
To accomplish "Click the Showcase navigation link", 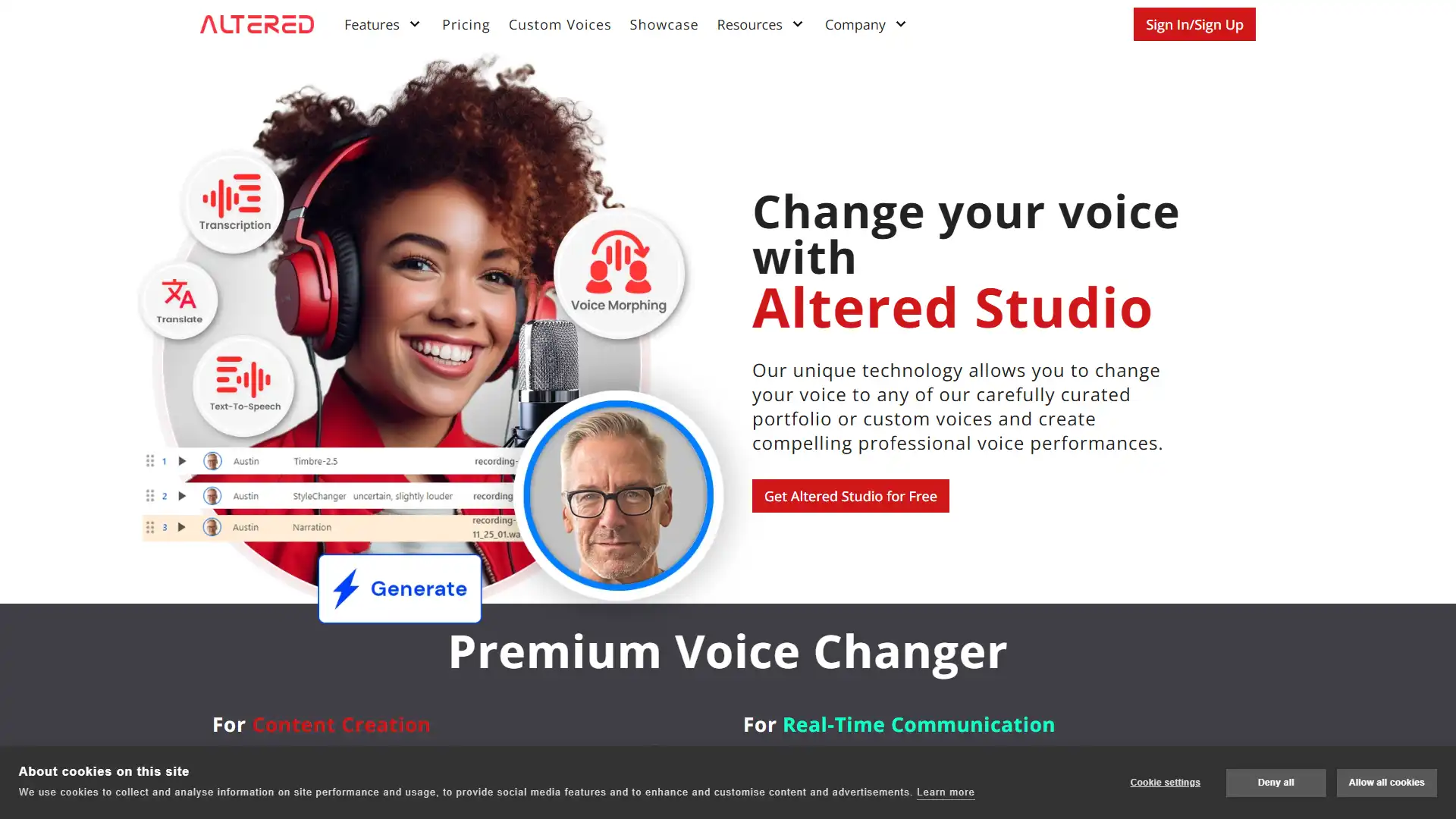I will [x=663, y=24].
